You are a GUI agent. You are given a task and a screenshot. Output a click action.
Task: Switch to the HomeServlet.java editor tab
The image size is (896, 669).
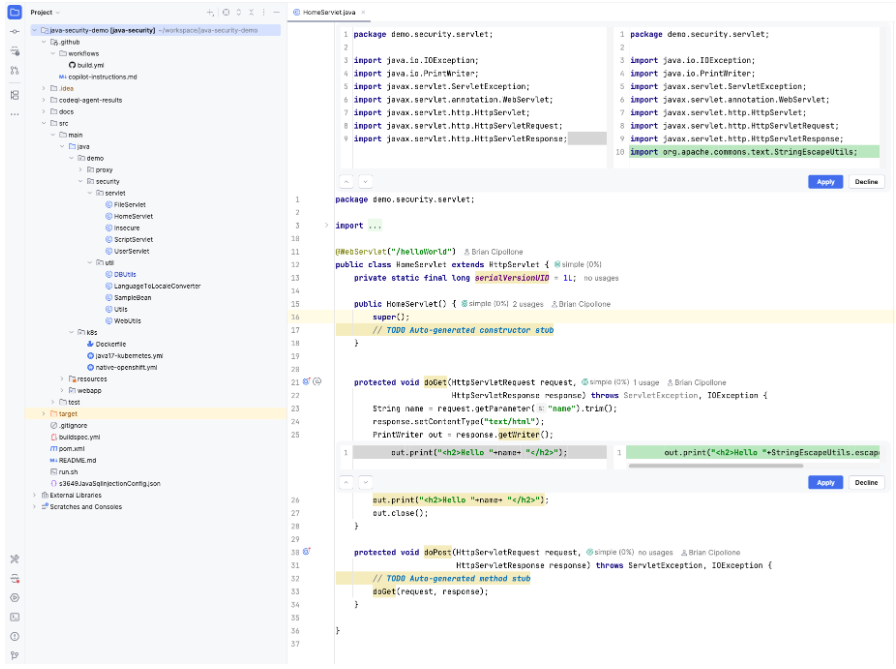click(x=329, y=12)
